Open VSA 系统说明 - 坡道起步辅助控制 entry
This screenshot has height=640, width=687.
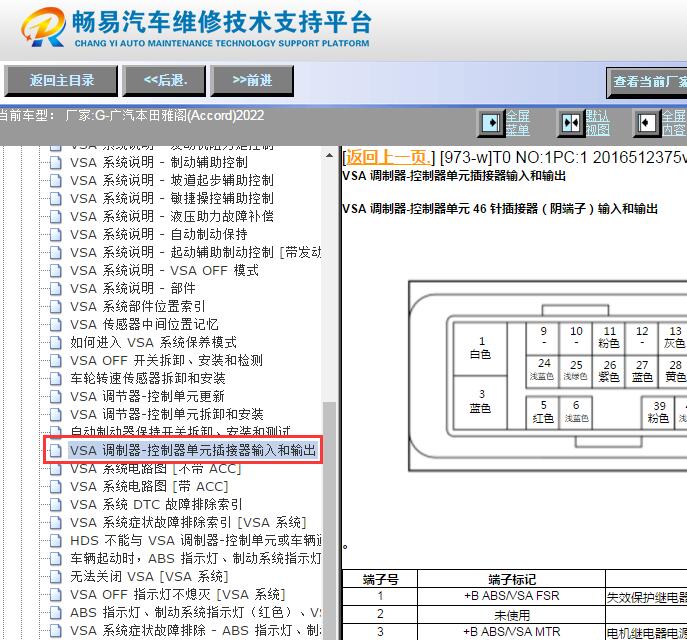(x=172, y=180)
